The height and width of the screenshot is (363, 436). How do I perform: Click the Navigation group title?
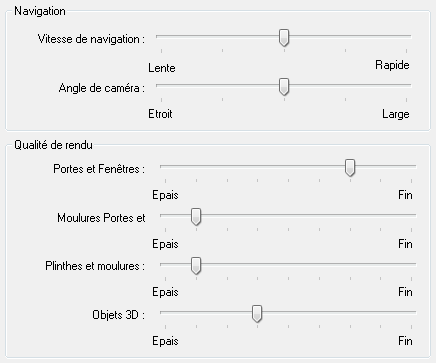coord(40,11)
